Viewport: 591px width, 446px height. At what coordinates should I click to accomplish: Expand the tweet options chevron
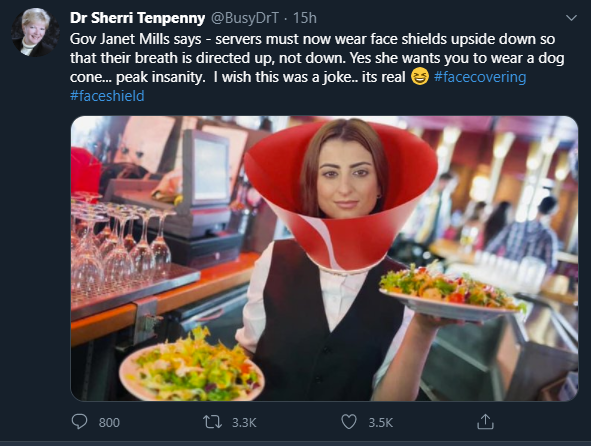(x=571, y=18)
